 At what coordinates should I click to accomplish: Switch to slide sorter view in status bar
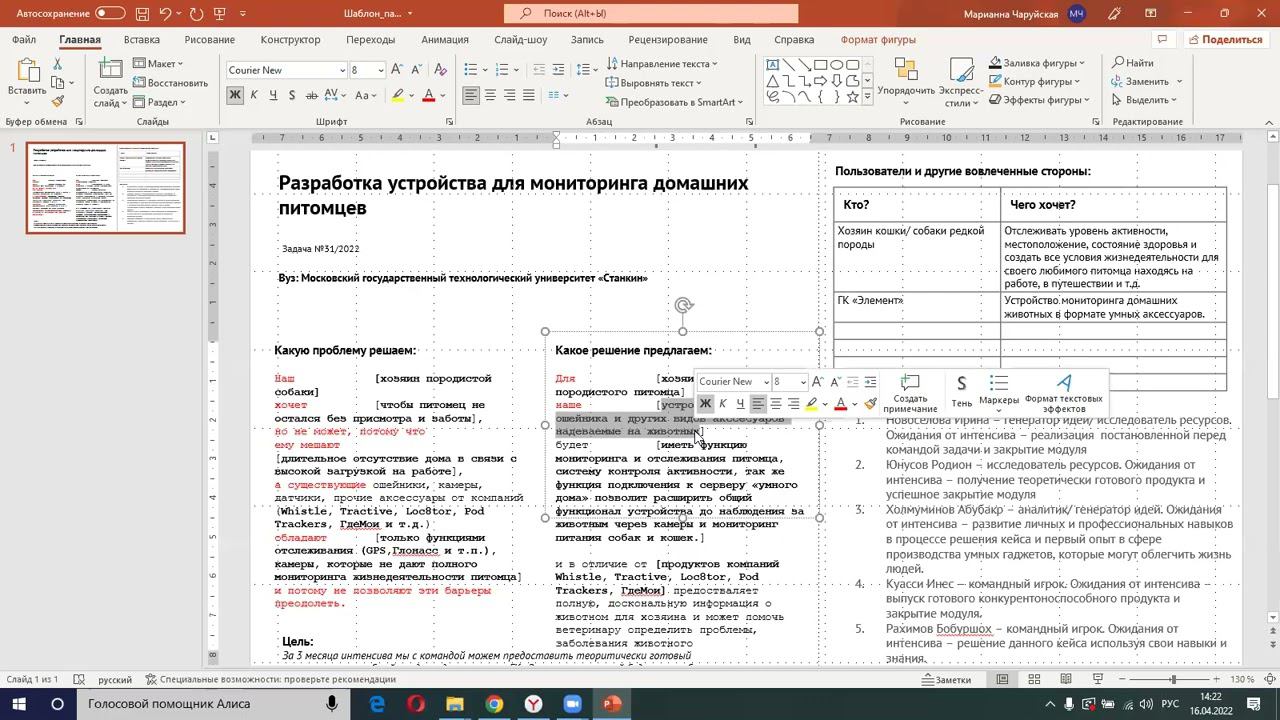tap(1033, 680)
